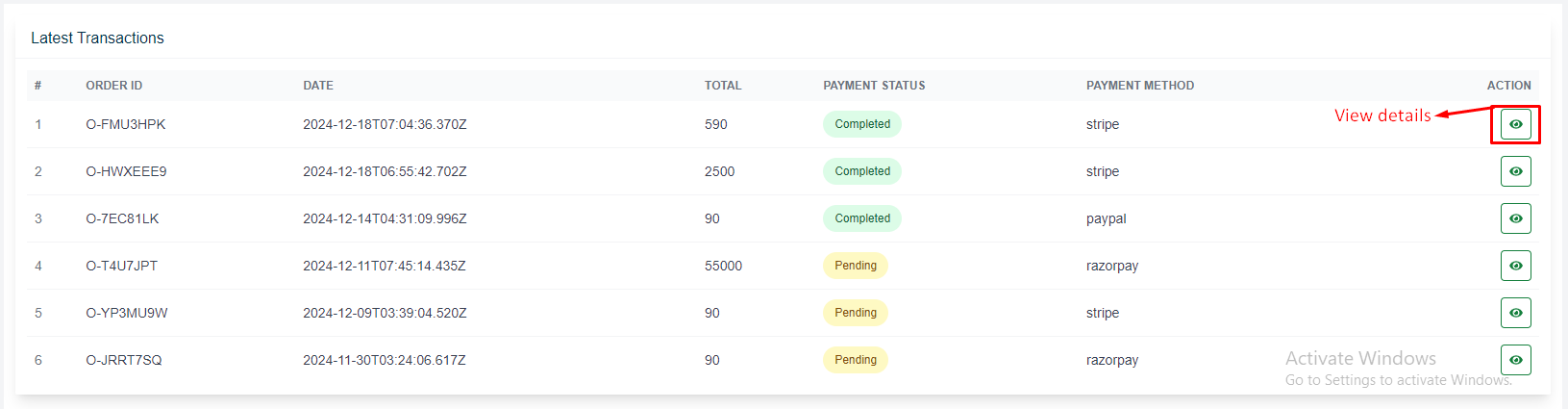
Task: View details of order O-7EC81LK
Action: tap(1515, 218)
